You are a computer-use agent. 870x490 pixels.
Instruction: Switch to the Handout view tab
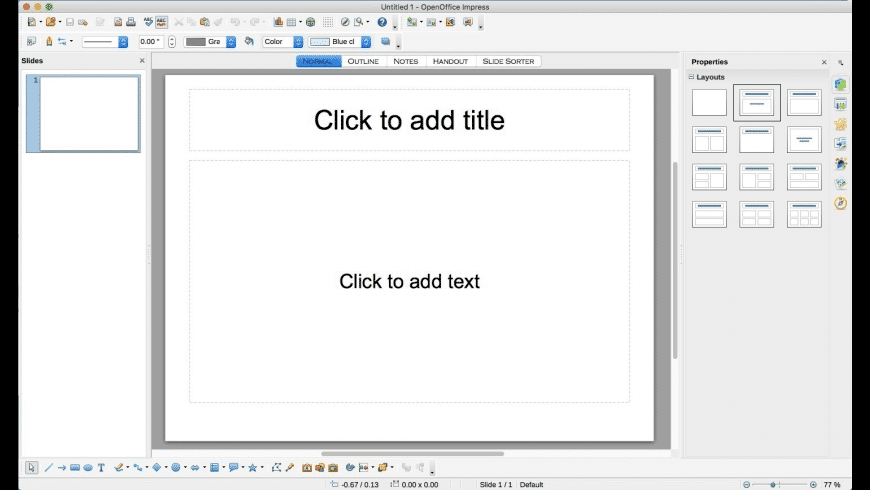[451, 62]
